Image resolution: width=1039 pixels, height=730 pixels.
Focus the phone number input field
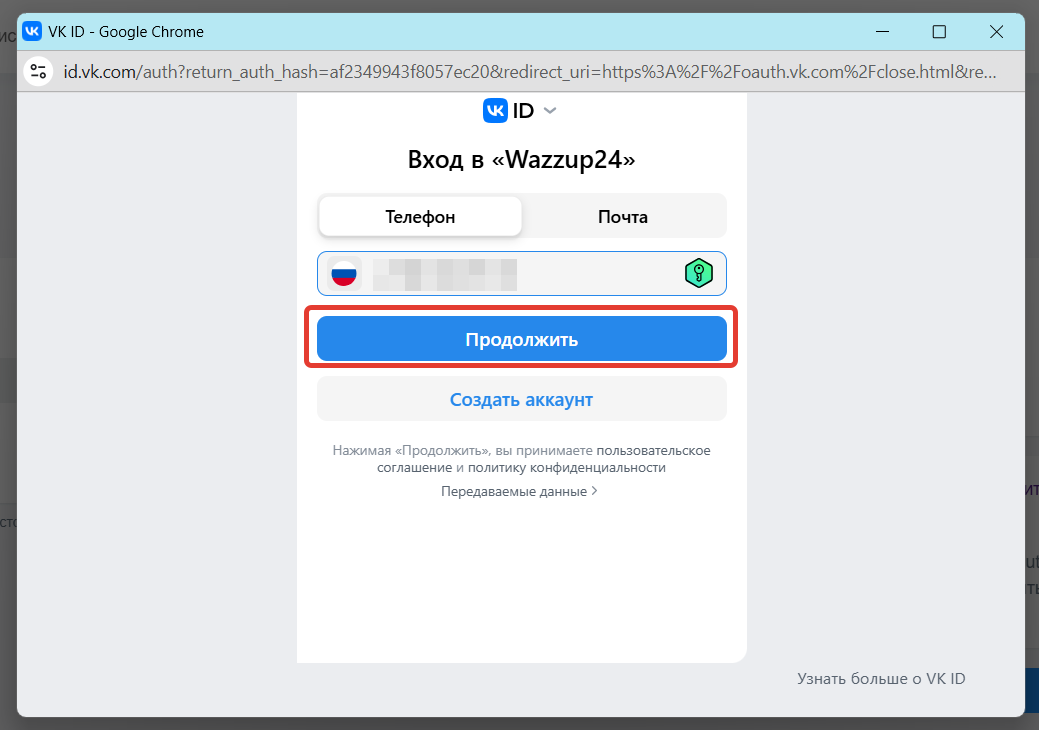(x=521, y=274)
